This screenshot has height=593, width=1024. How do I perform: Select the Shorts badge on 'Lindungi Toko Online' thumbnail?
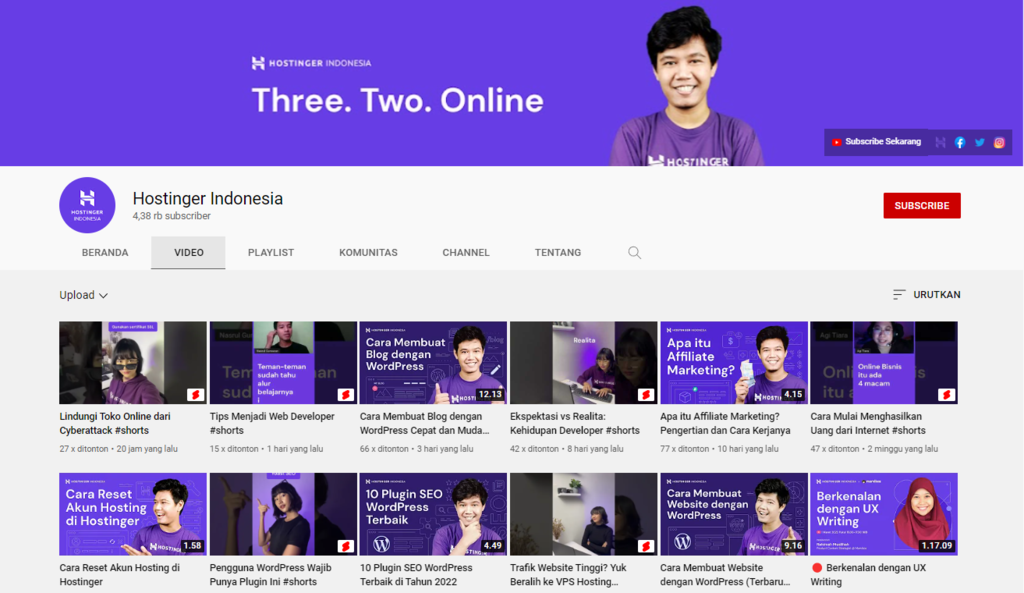point(196,396)
